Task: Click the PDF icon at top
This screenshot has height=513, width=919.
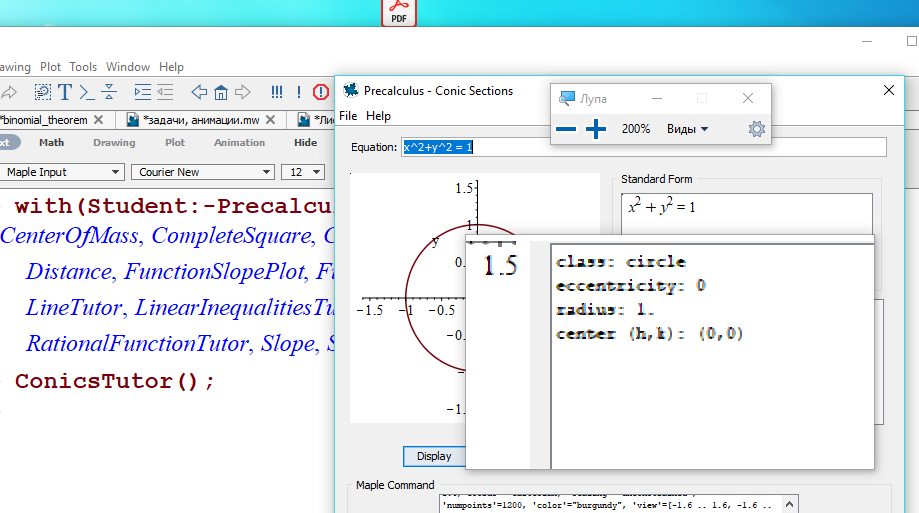Action: pos(399,12)
